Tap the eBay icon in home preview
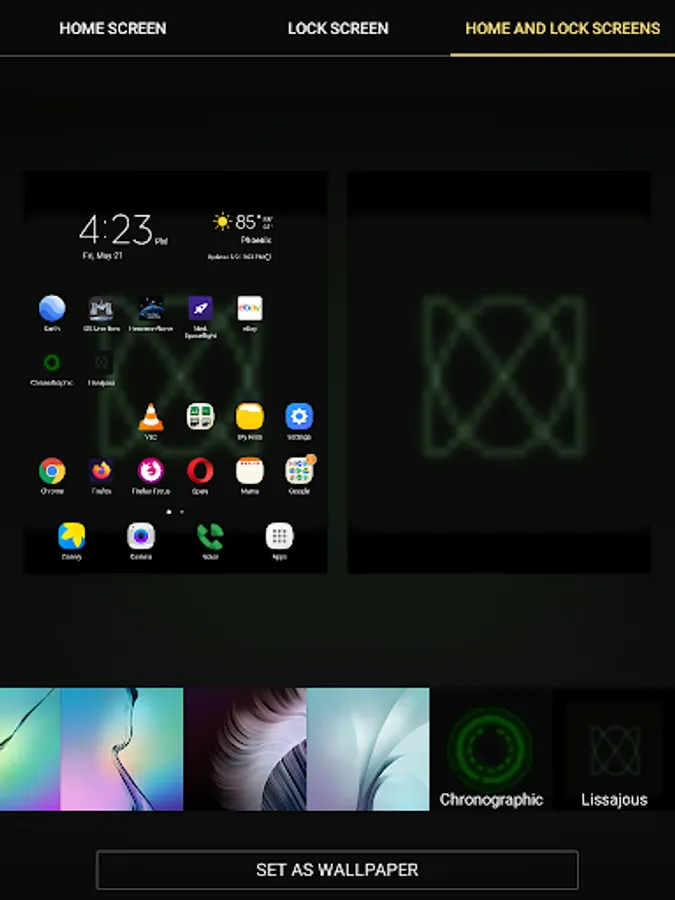Screen dimensions: 675x900 click(x=250, y=308)
